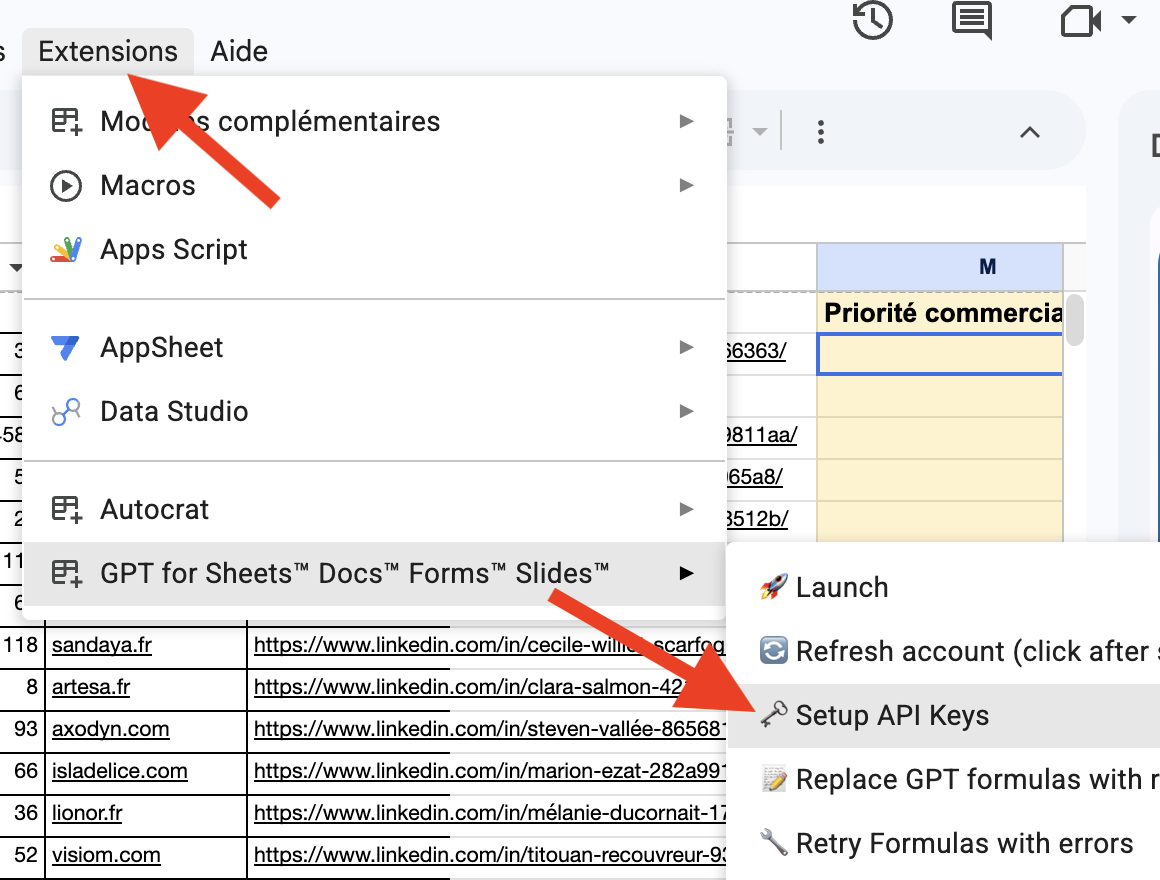This screenshot has width=1160, height=880.
Task: Open the Aide menu
Action: 239,51
